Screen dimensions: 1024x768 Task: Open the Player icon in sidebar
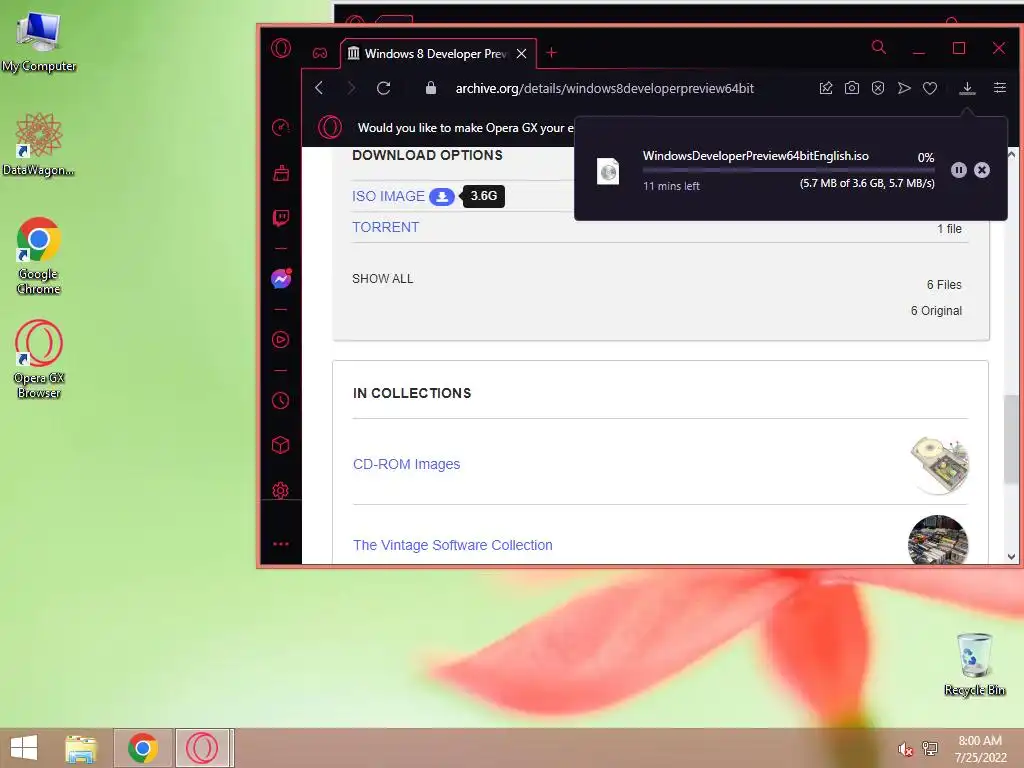tap(281, 340)
